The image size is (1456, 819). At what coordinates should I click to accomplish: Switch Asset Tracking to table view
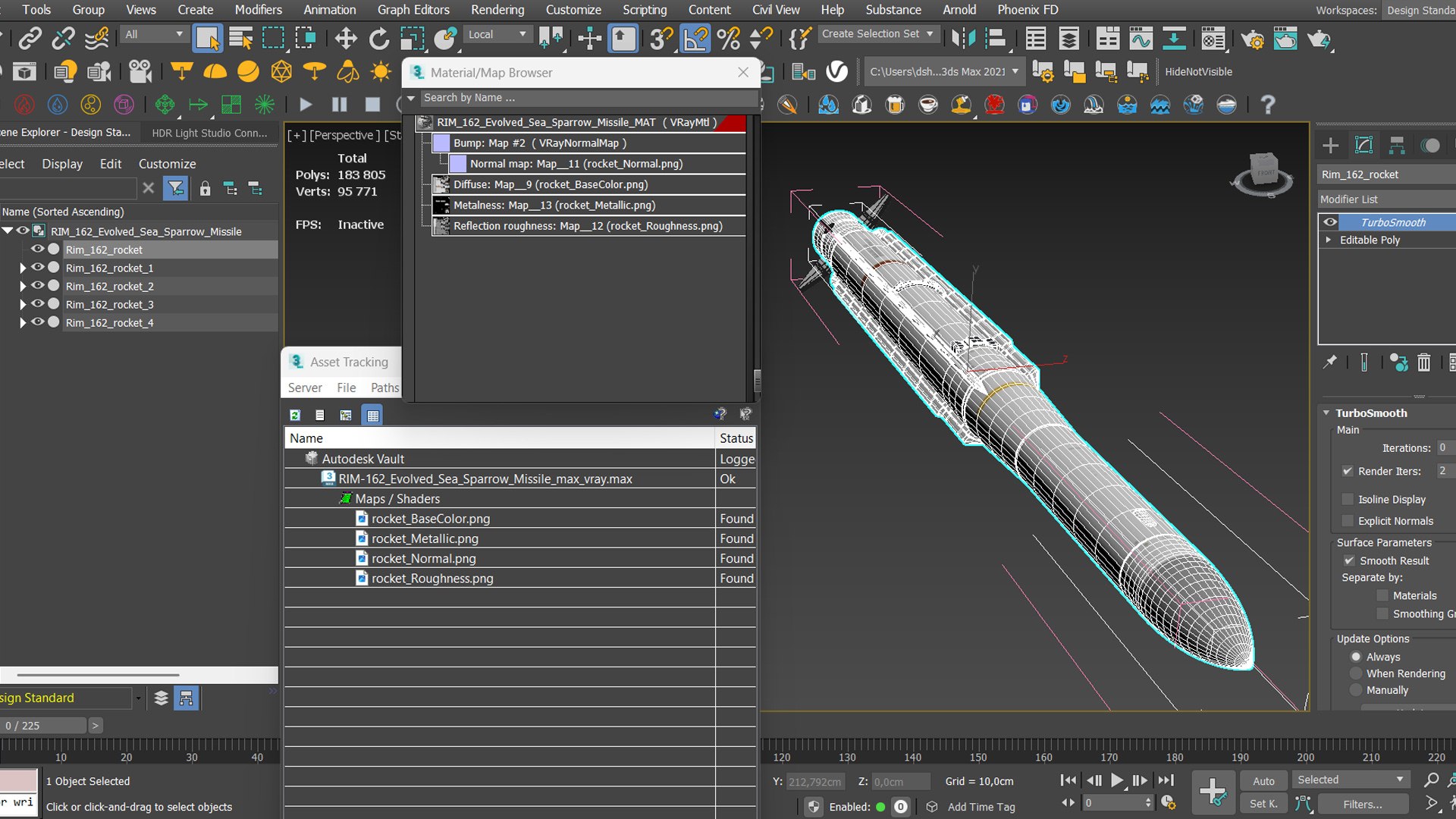tap(372, 415)
